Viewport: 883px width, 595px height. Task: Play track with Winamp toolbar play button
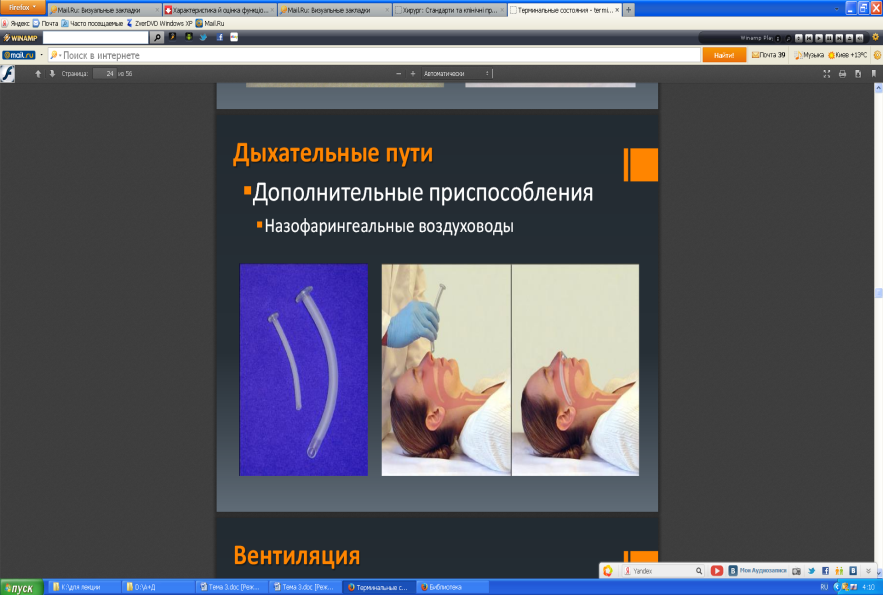coord(819,38)
